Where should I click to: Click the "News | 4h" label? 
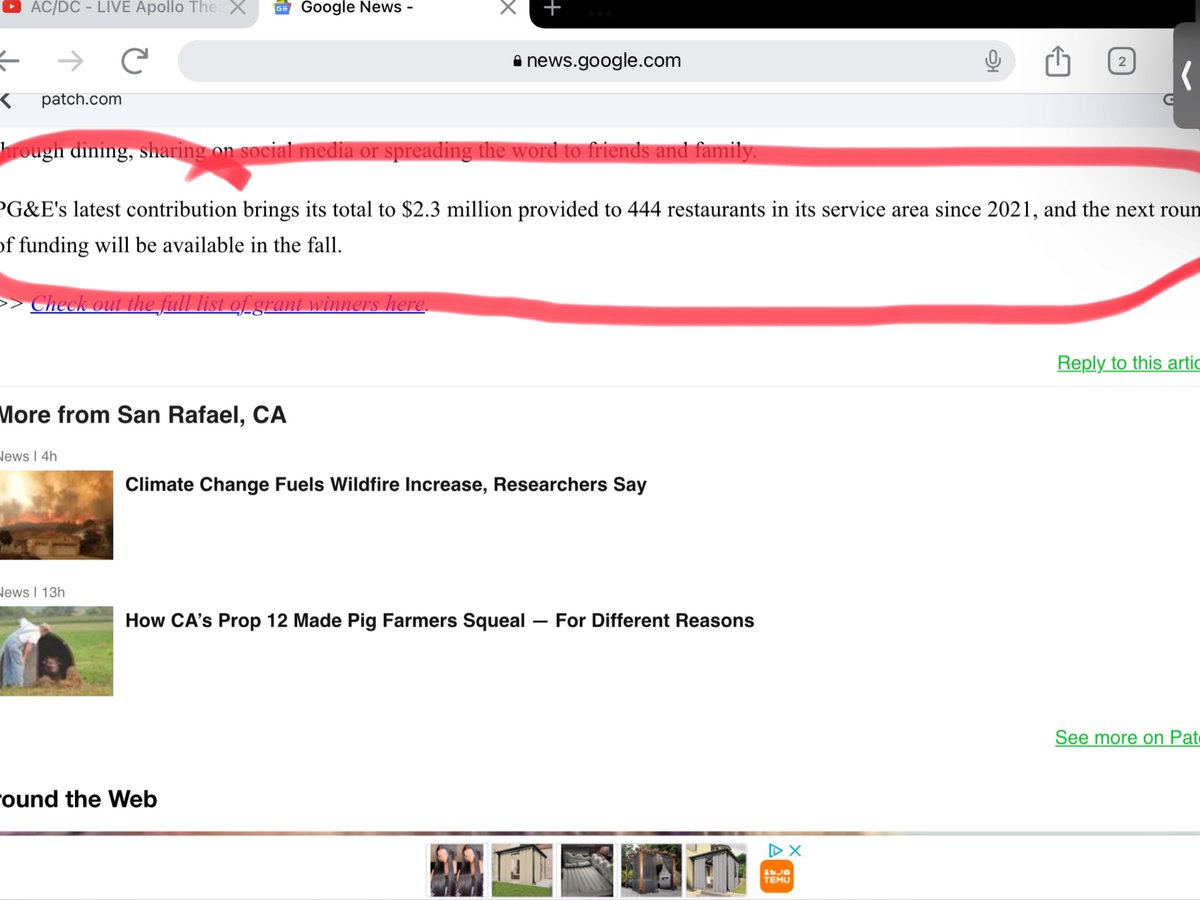(x=28, y=456)
